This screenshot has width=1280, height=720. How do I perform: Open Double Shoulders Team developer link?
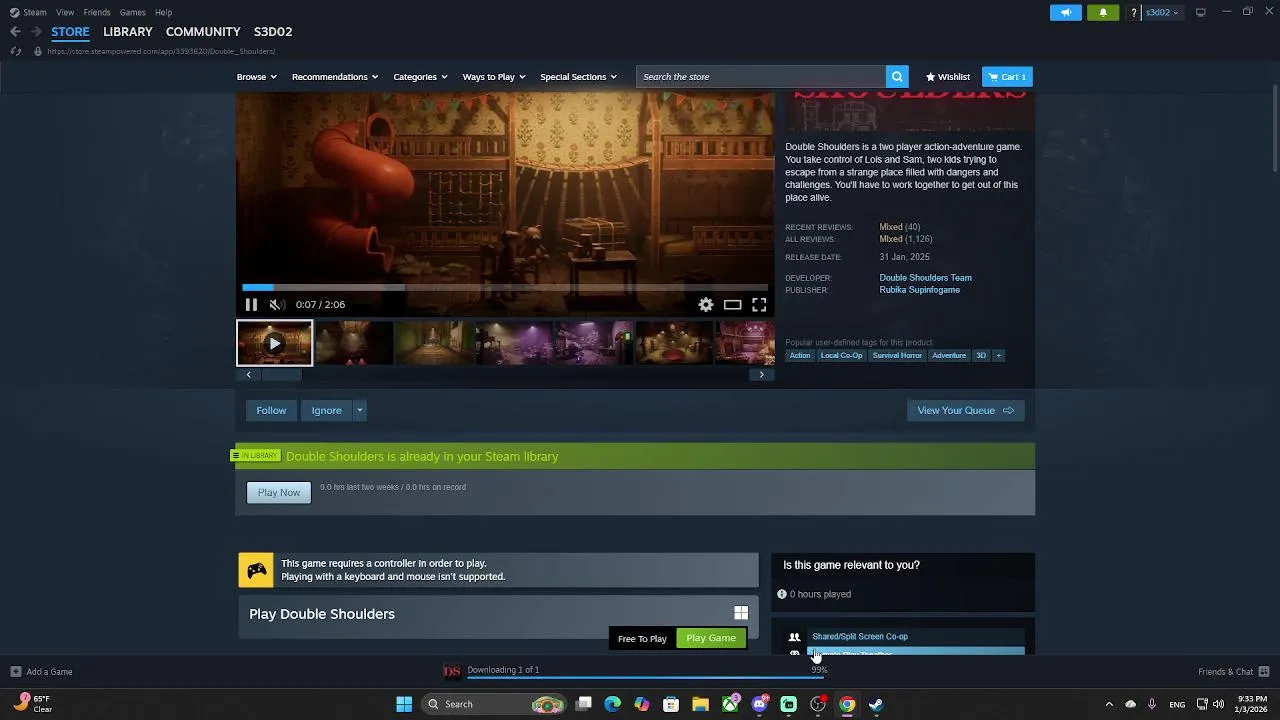[925, 278]
